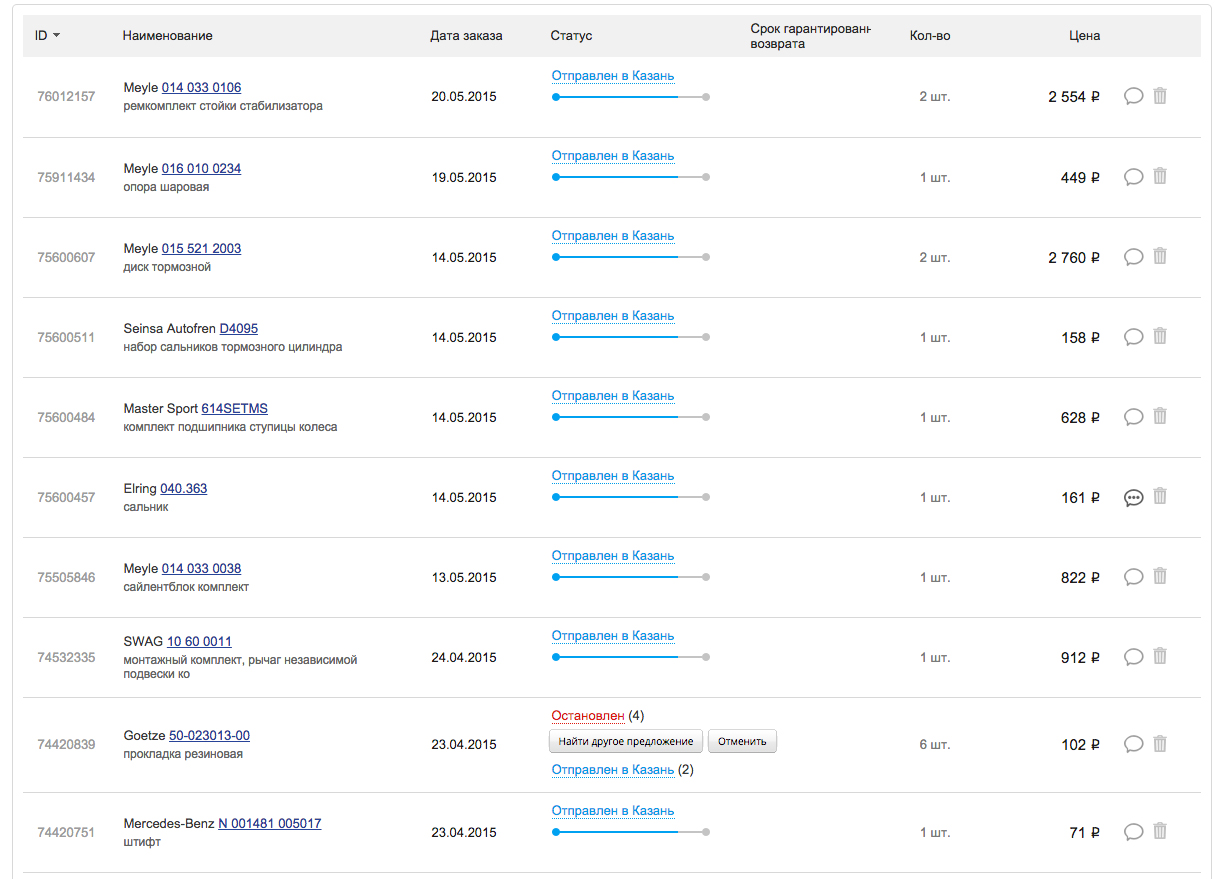This screenshot has height=879, width=1223.
Task: Click trash icon for order 74420751
Action: pyautogui.click(x=1160, y=831)
